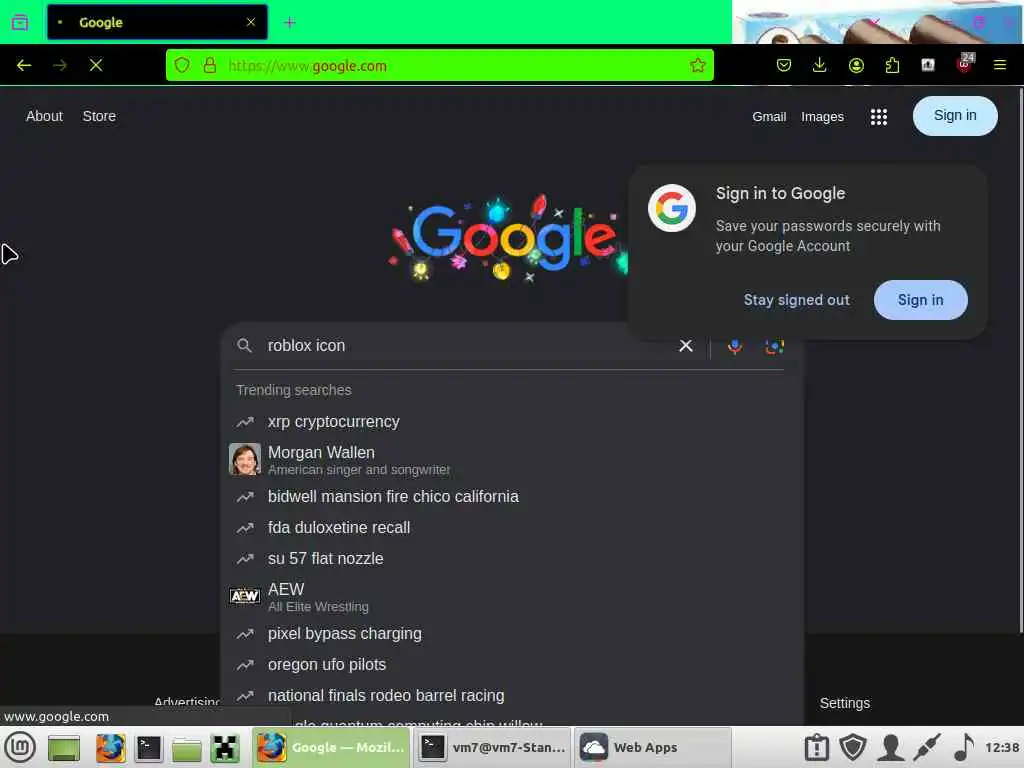Image resolution: width=1024 pixels, height=768 pixels.
Task: Go back using the browser back arrow
Action: coord(24,65)
